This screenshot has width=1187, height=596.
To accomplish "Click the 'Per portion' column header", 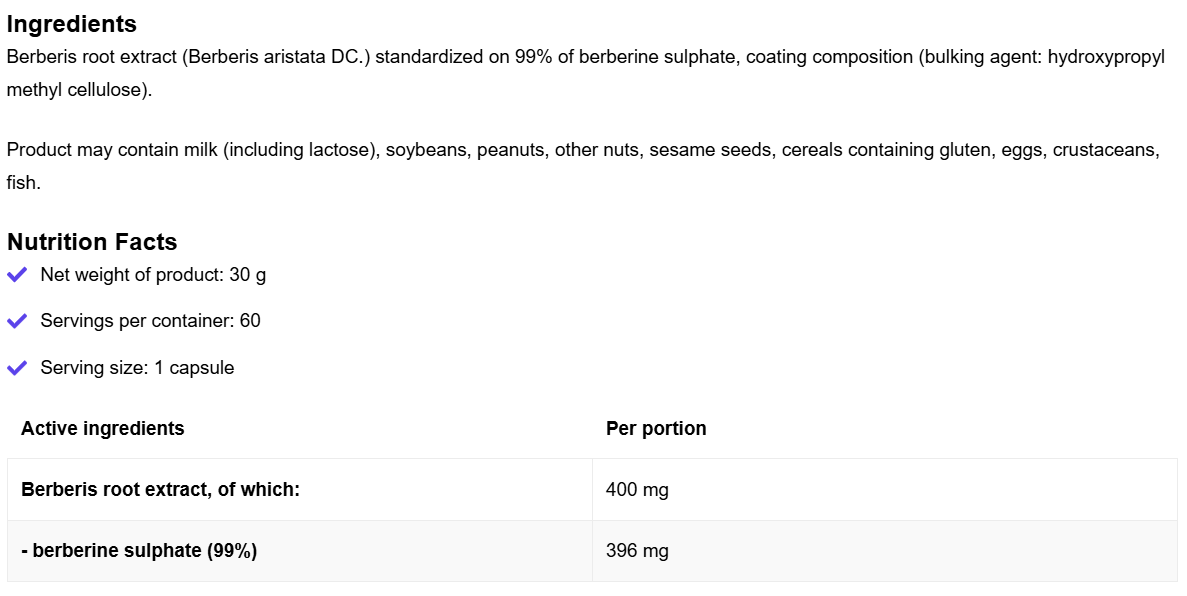I will tap(656, 428).
